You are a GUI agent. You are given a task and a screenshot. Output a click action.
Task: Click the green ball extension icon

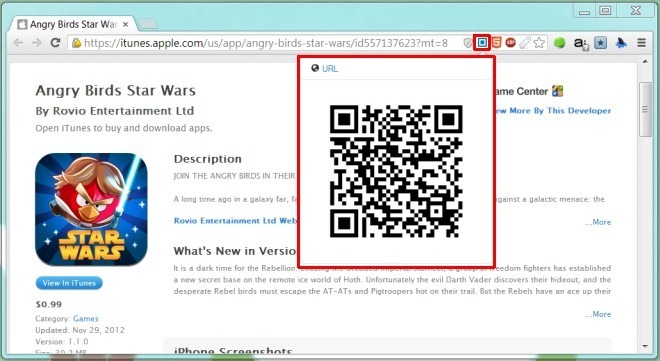[559, 43]
